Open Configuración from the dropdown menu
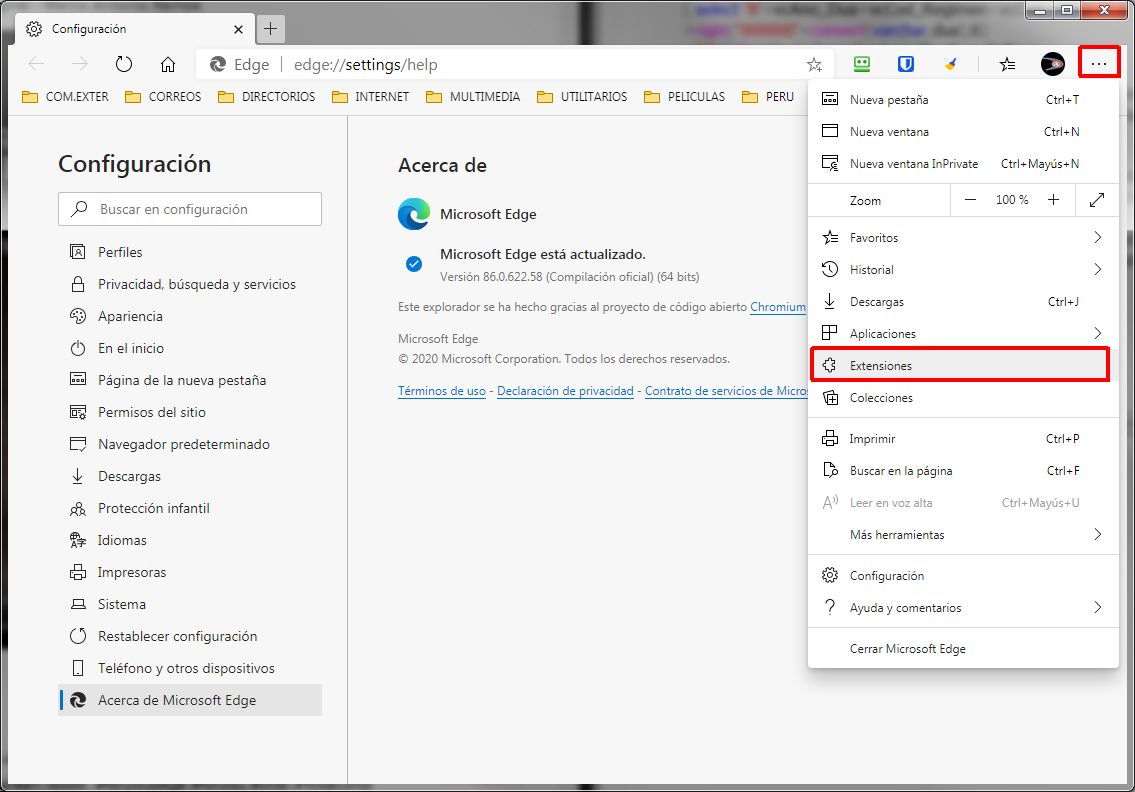 tap(963, 576)
